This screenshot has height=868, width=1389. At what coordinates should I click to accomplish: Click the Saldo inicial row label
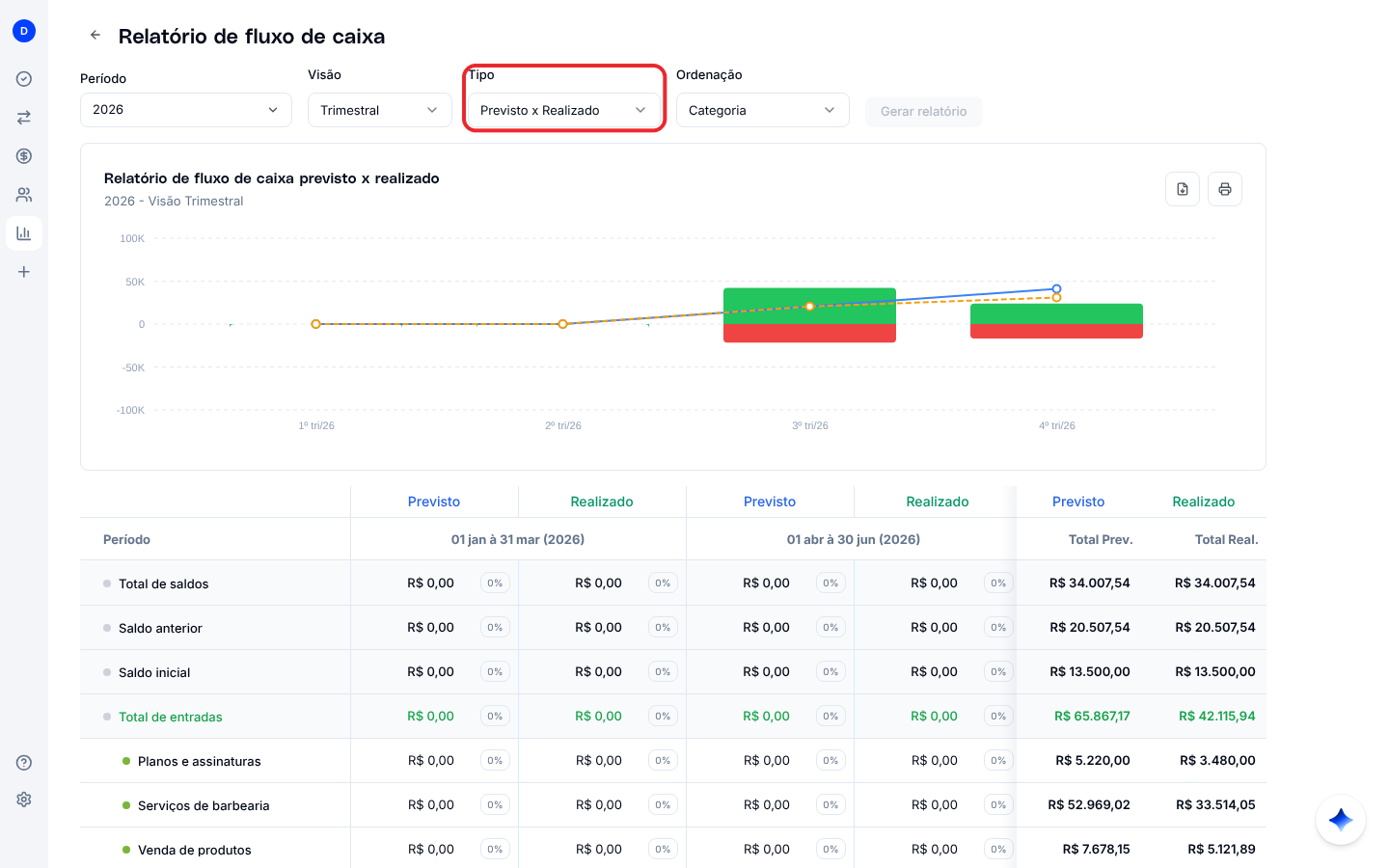click(154, 672)
